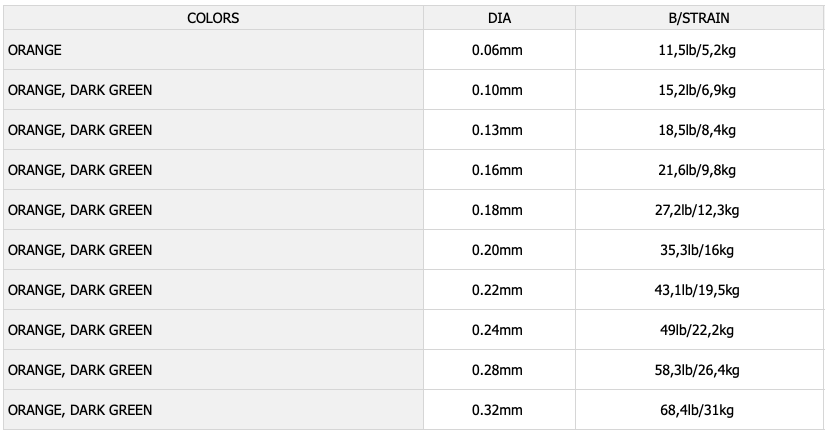The image size is (825, 432).
Task: Click the 11,5lb/5,2kg strain value
Action: (x=697, y=50)
